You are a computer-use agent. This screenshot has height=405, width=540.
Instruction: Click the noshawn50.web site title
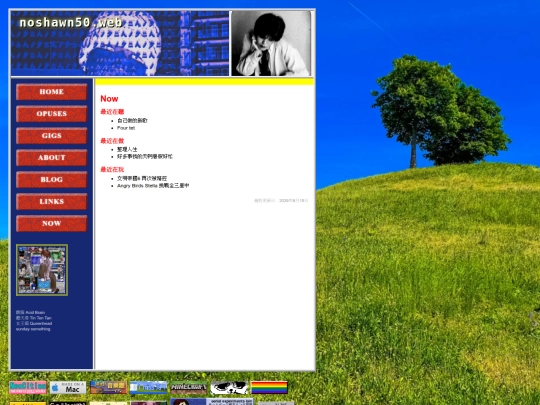[71, 23]
